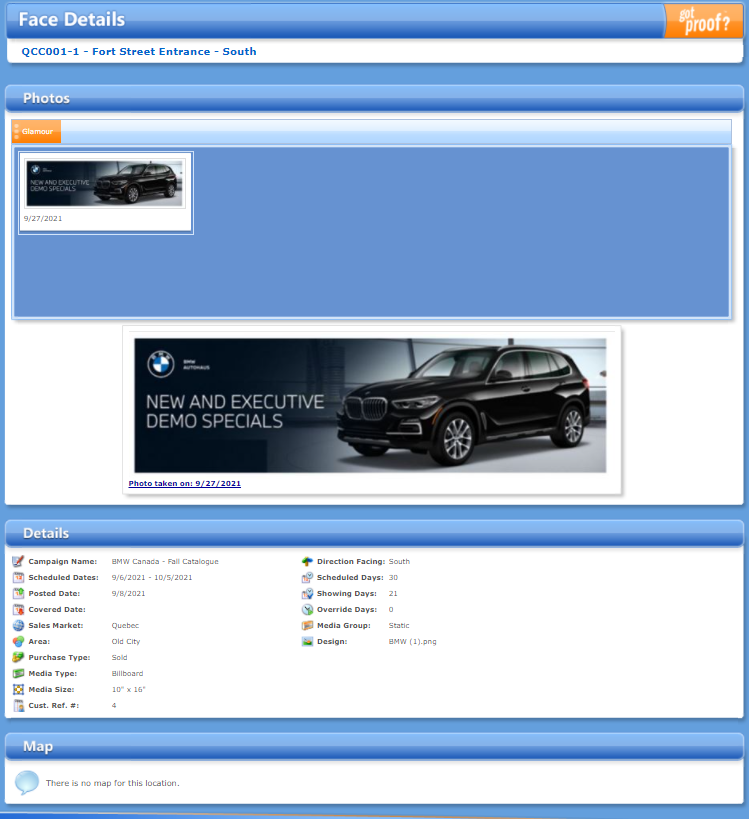The image size is (749, 819).
Task: Click the map speech bubble icon
Action: [27, 782]
